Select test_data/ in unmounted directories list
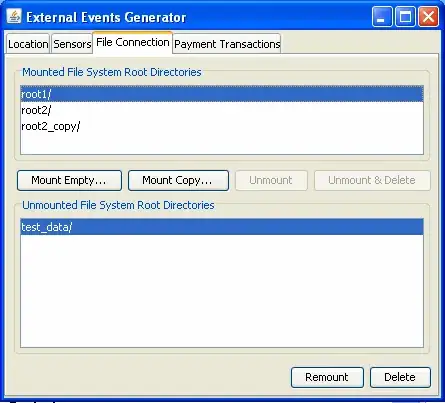This screenshot has height=403, width=445. pos(222,227)
